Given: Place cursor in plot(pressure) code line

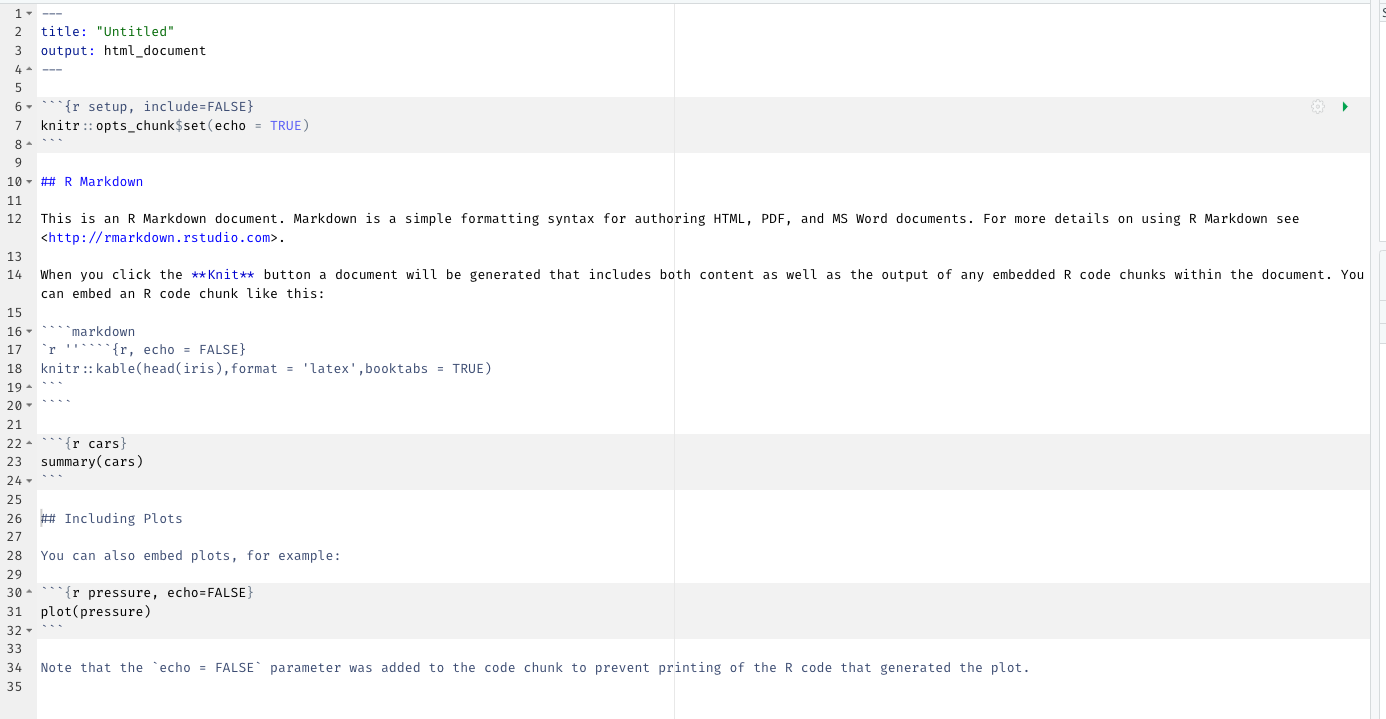Looking at the screenshot, I should tap(95, 611).
